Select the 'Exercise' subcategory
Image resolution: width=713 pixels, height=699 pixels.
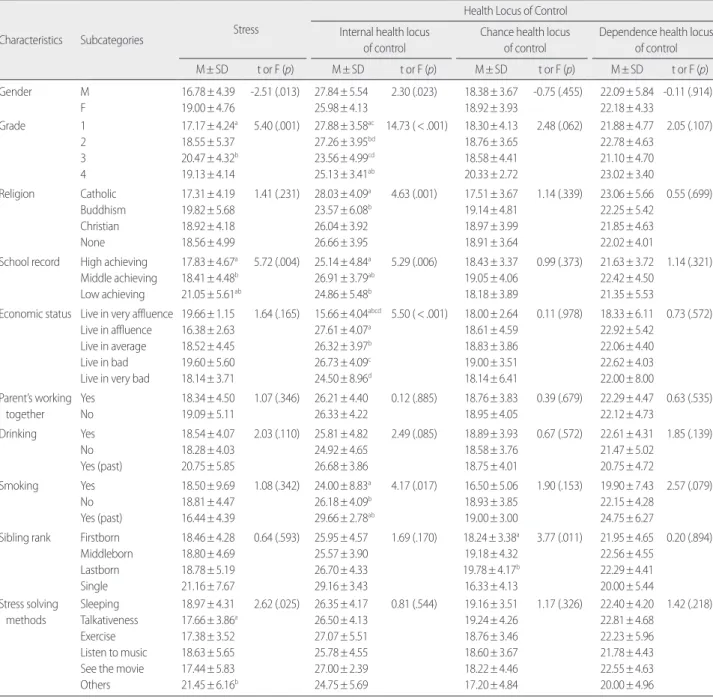pyautogui.click(x=98, y=637)
